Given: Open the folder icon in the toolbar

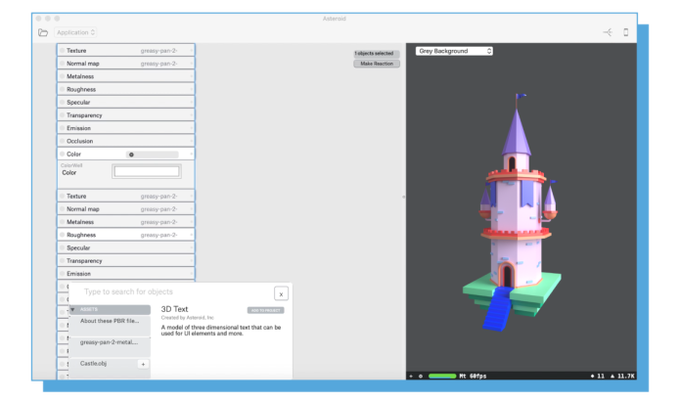Looking at the screenshot, I should tap(43, 32).
